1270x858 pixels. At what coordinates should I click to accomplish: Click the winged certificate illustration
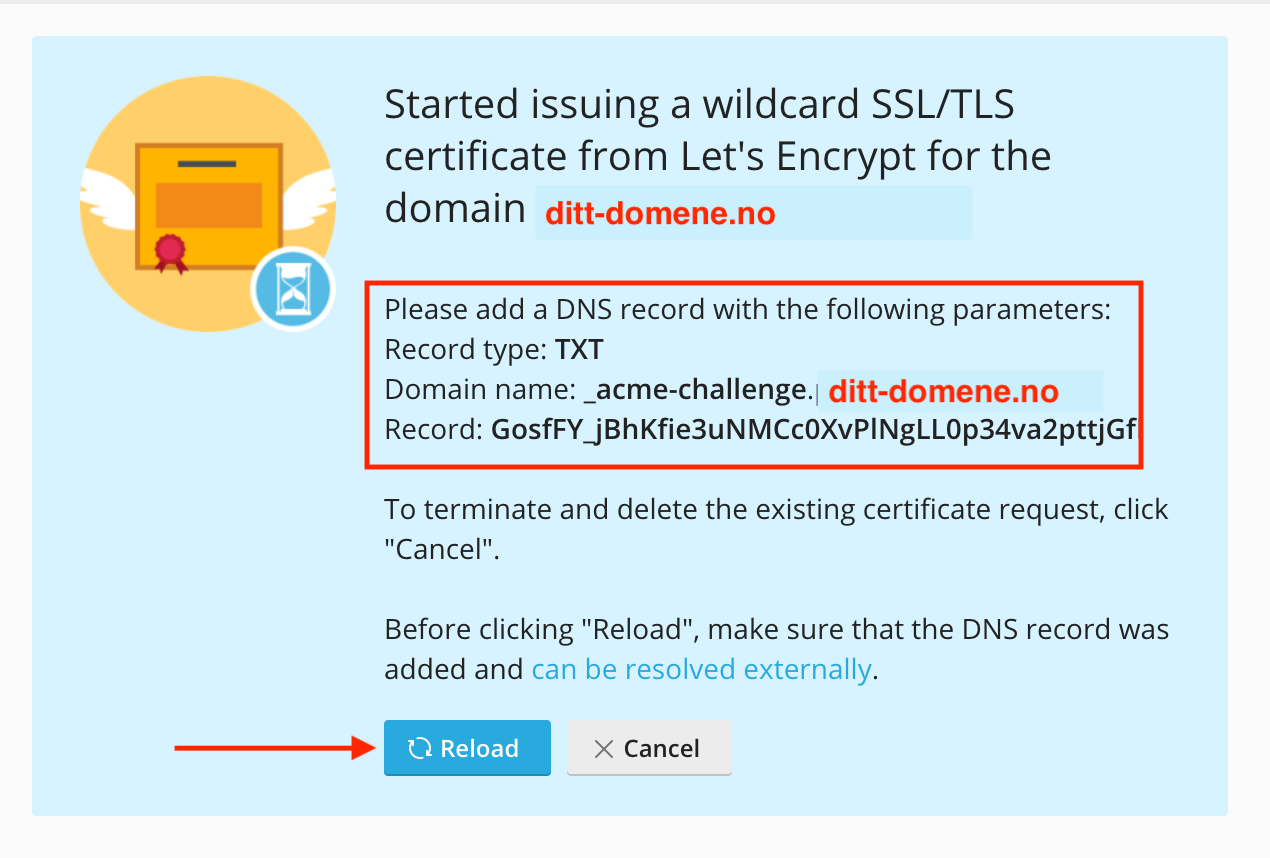click(208, 204)
